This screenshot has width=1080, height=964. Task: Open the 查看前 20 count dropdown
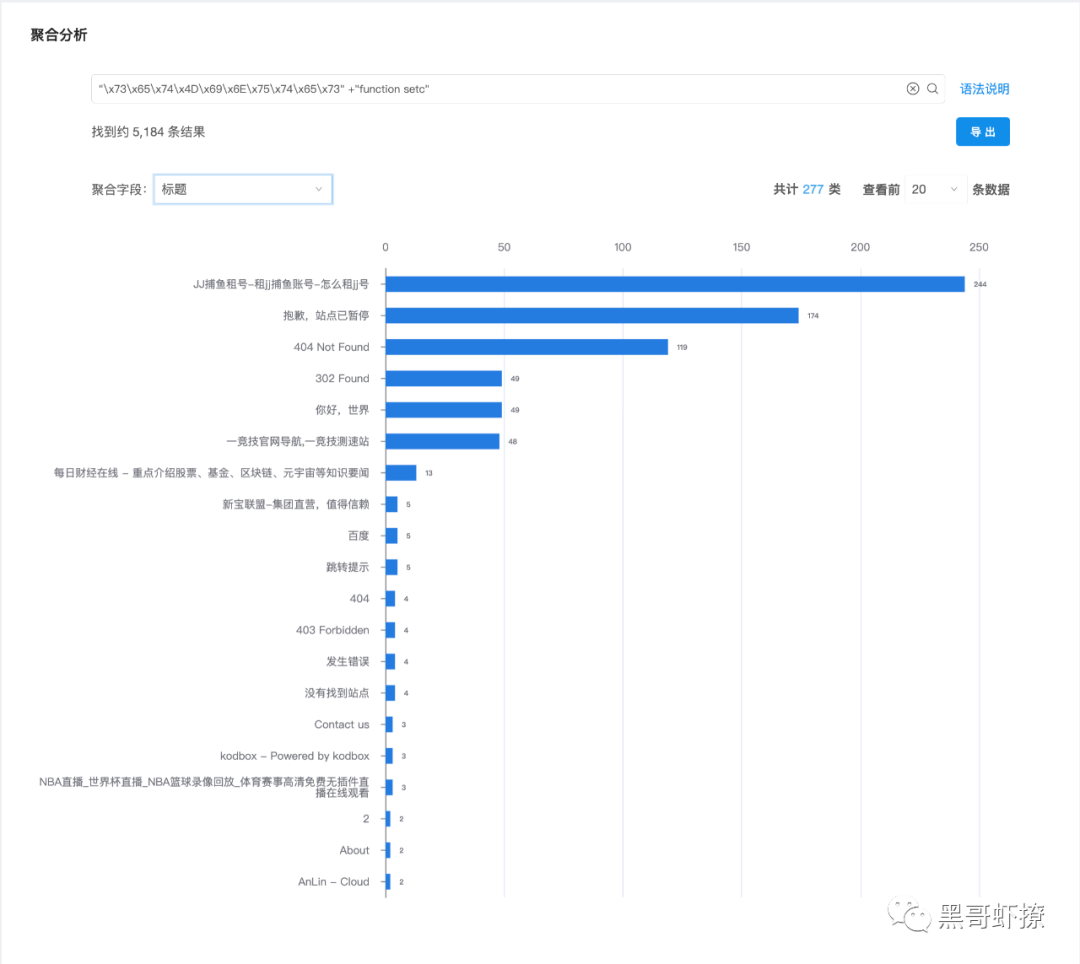tap(933, 189)
